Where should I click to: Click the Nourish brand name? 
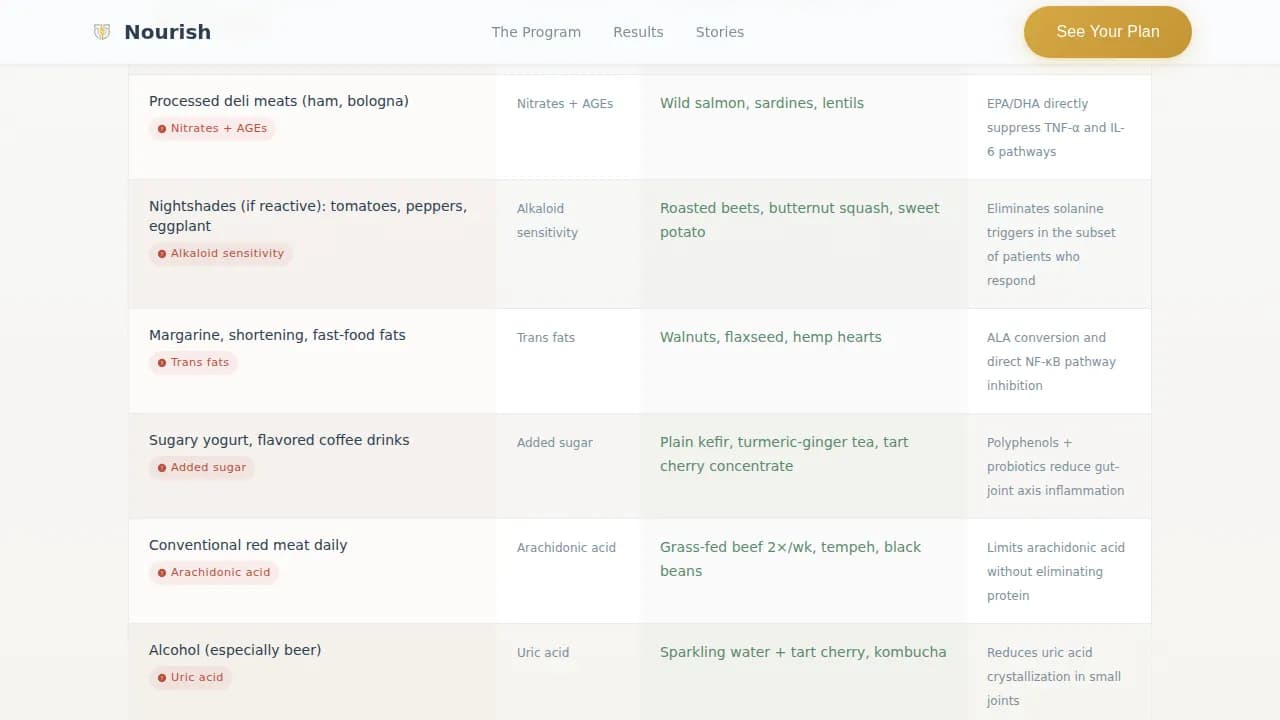(x=167, y=32)
